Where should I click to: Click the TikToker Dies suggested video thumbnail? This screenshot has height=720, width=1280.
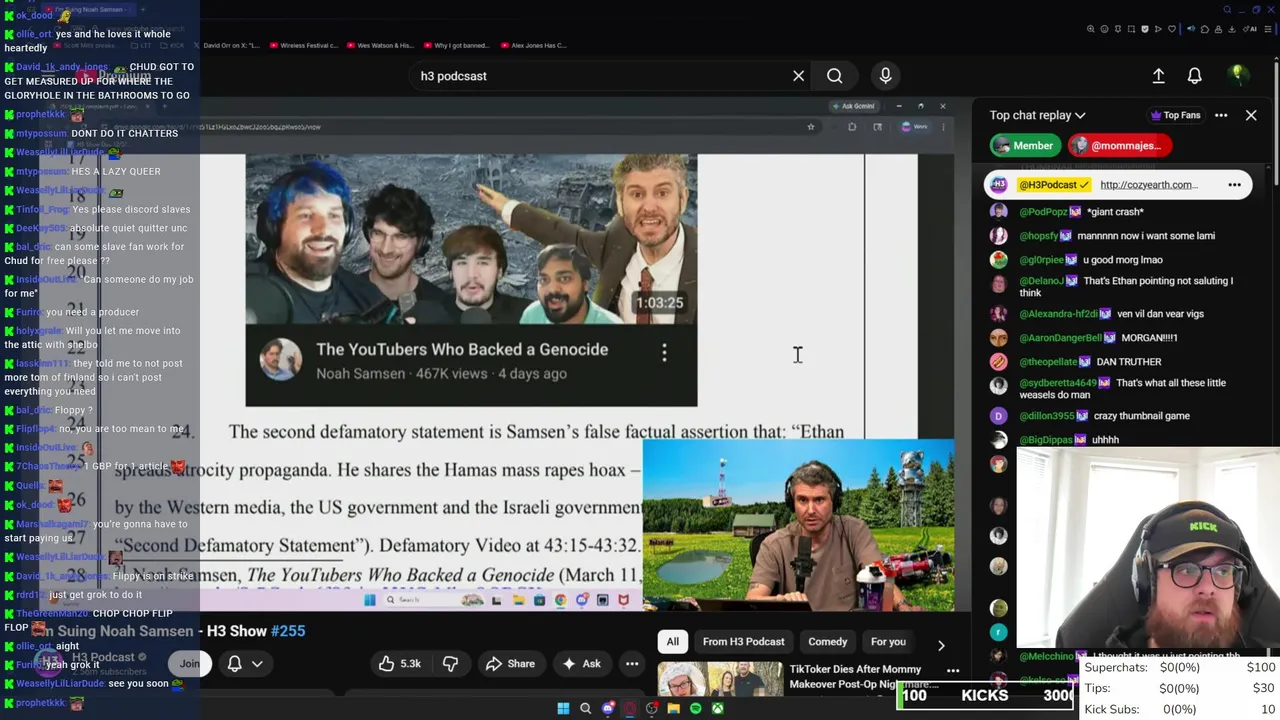click(x=720, y=679)
